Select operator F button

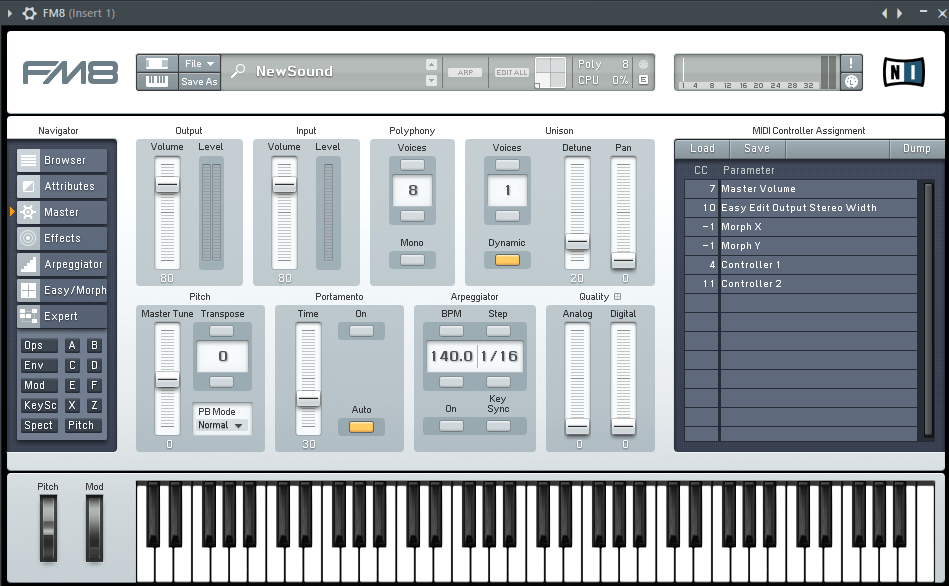(94, 386)
